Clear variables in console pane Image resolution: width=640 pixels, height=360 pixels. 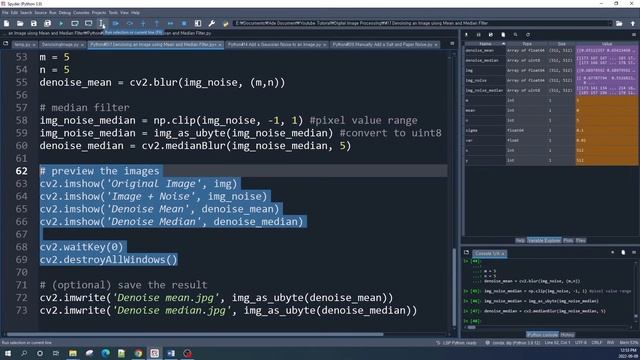pos(623,253)
